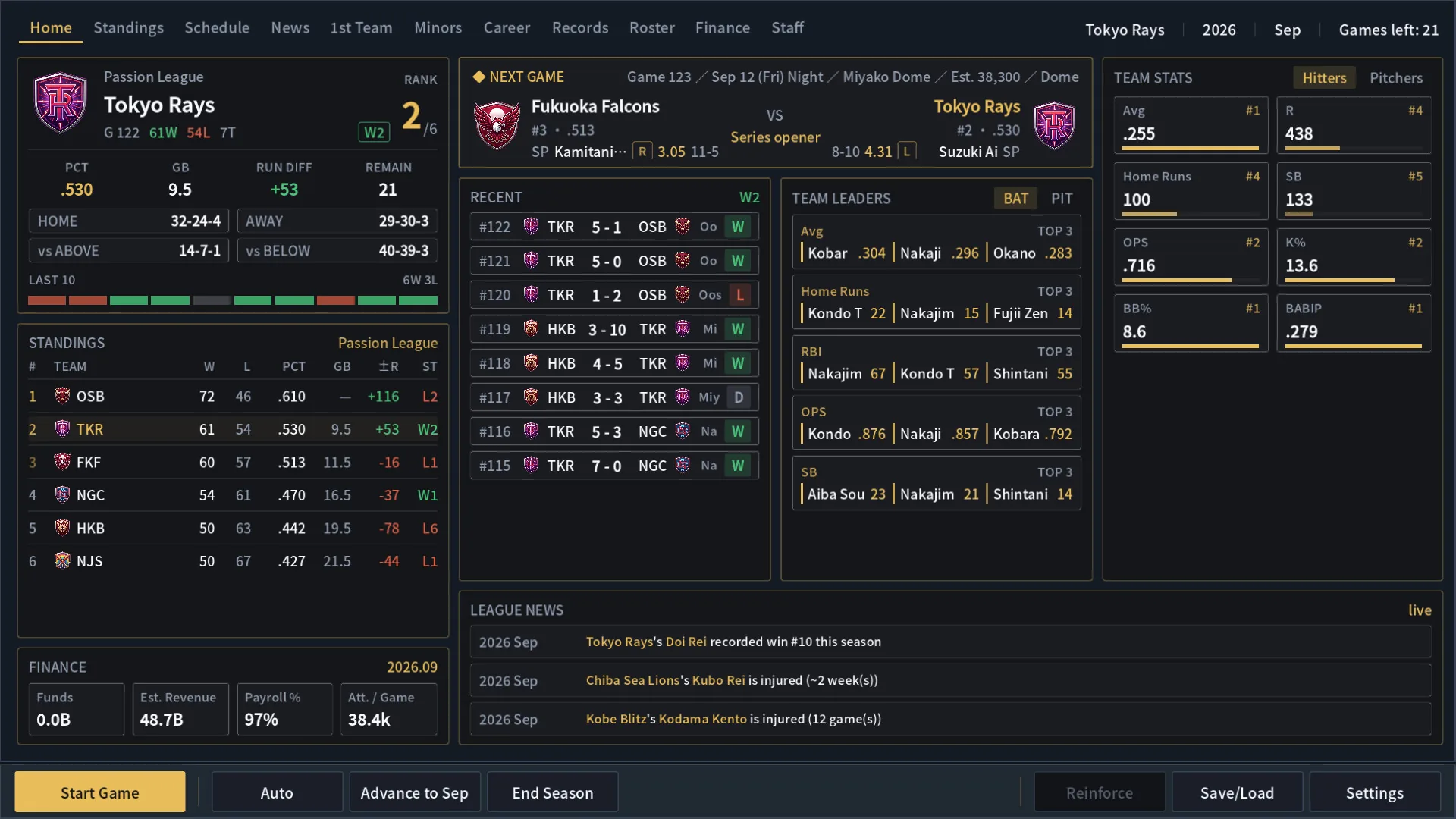The height and width of the screenshot is (819, 1456).
Task: Click the Last 10 results color bar
Action: (x=233, y=300)
